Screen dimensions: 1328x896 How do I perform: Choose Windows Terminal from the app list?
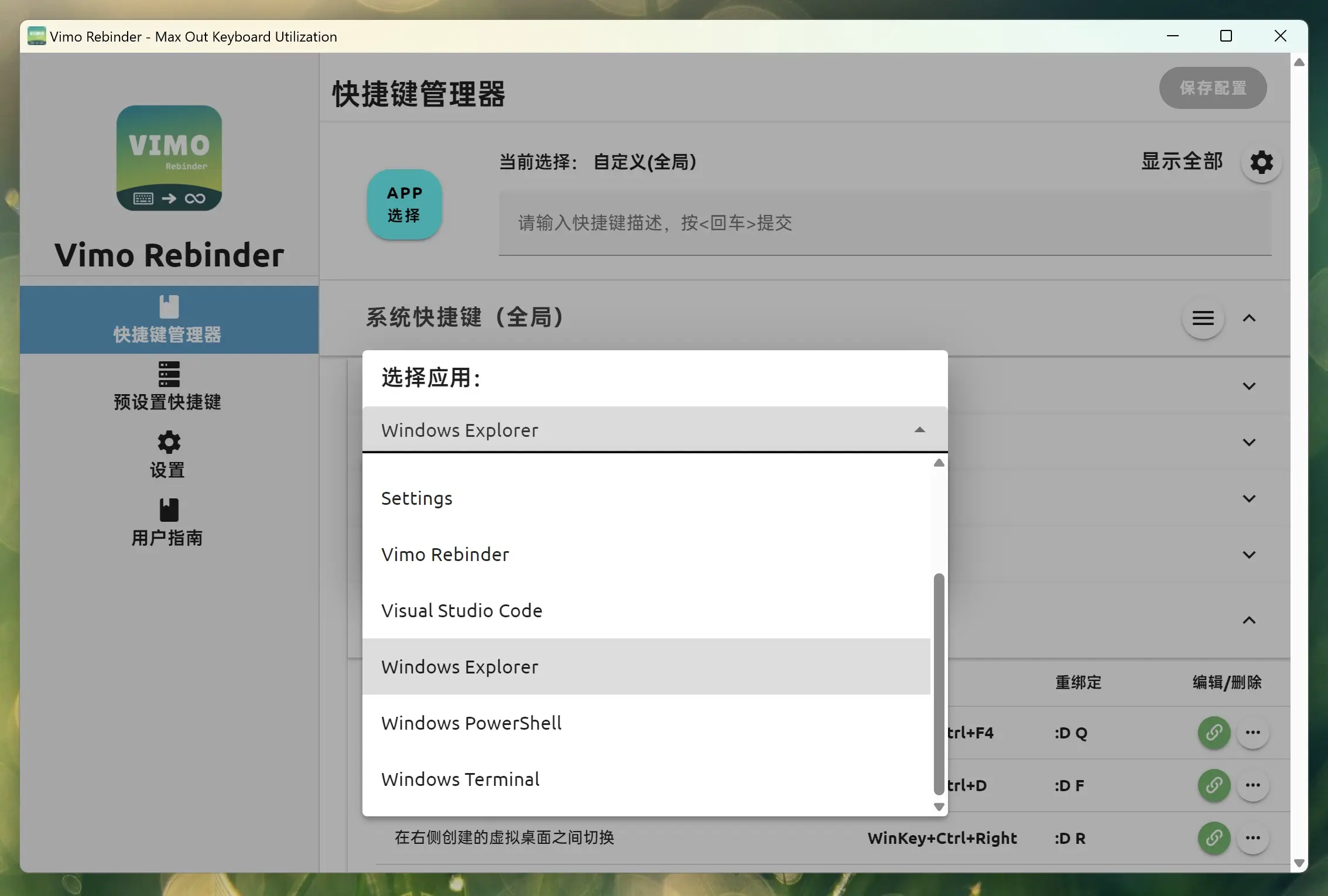coord(646,779)
